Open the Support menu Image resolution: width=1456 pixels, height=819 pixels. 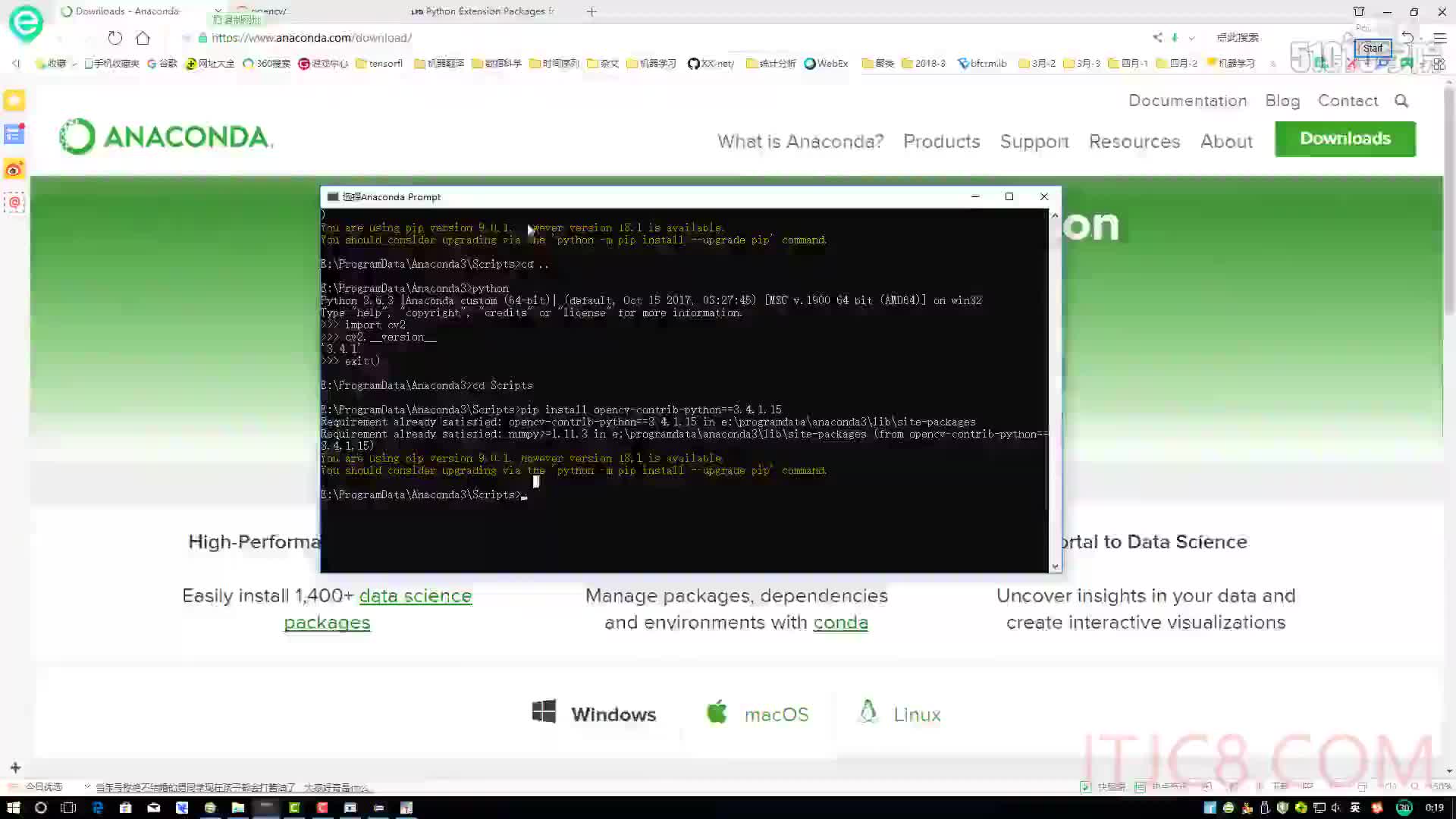point(1034,142)
